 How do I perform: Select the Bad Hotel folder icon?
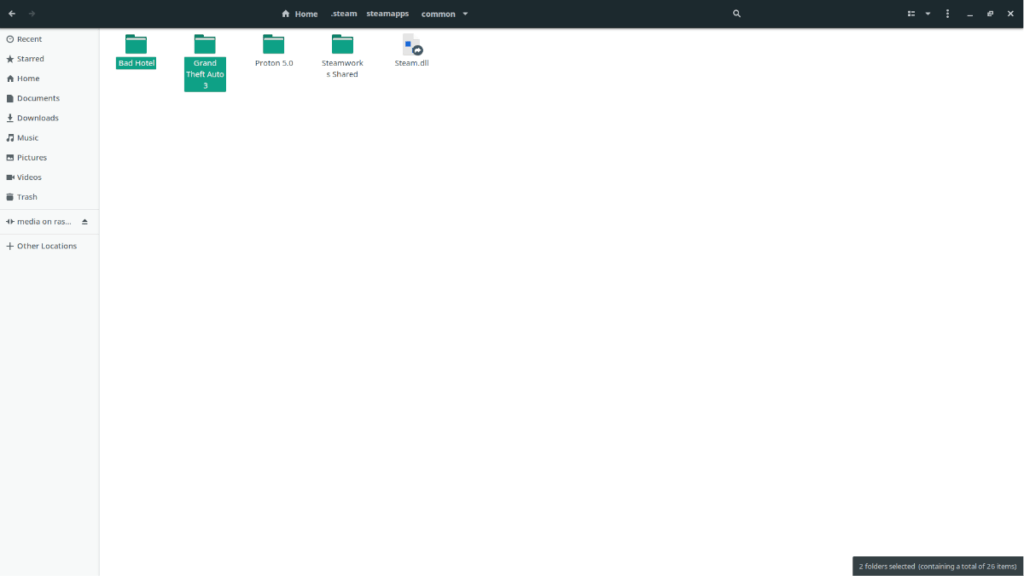pyautogui.click(x=136, y=44)
